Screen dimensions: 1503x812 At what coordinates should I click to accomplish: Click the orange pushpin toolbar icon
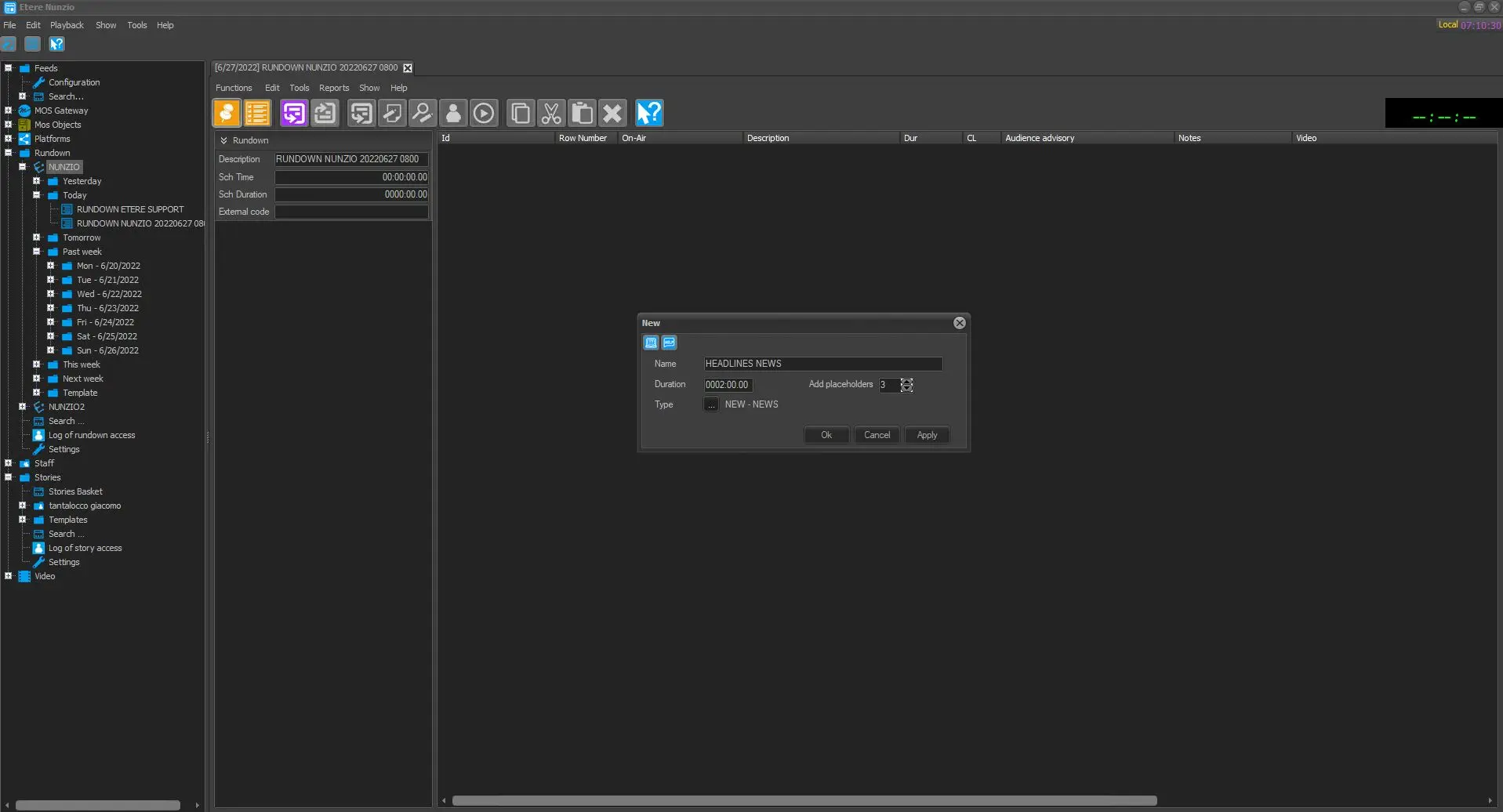227,114
